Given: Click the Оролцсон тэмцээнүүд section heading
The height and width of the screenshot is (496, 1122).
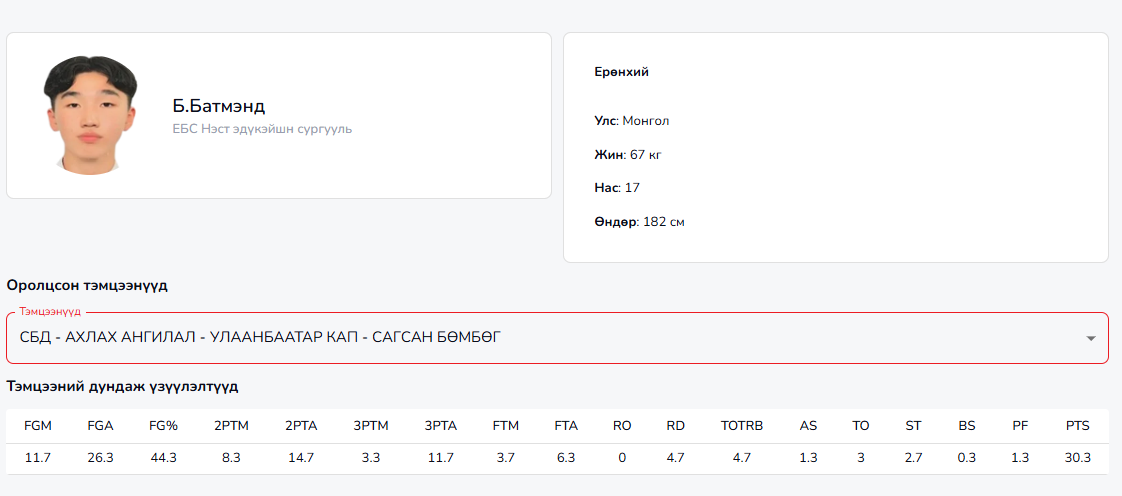Looking at the screenshot, I should pos(87,285).
